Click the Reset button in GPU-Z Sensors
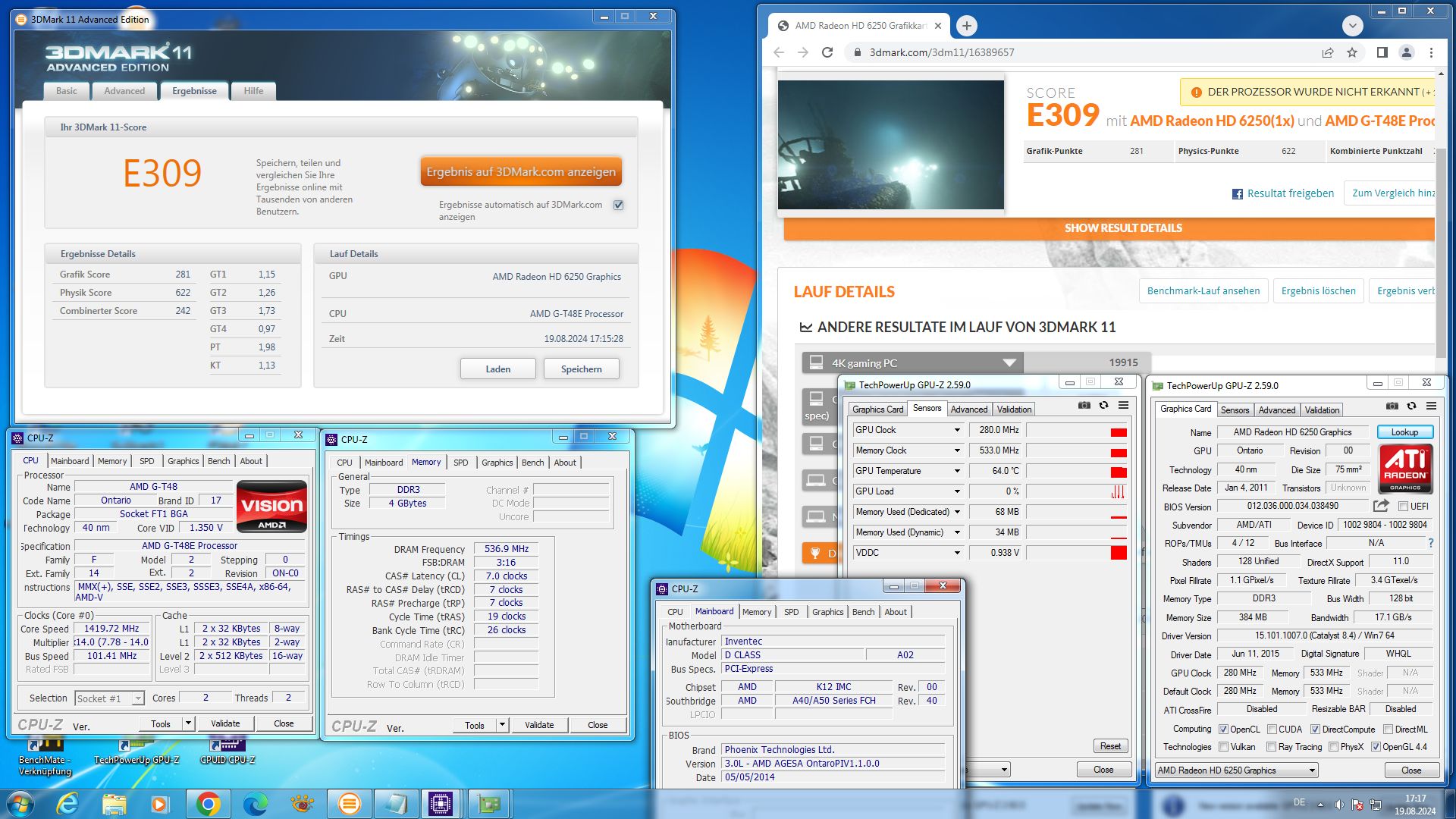1456x819 pixels. (1110, 746)
